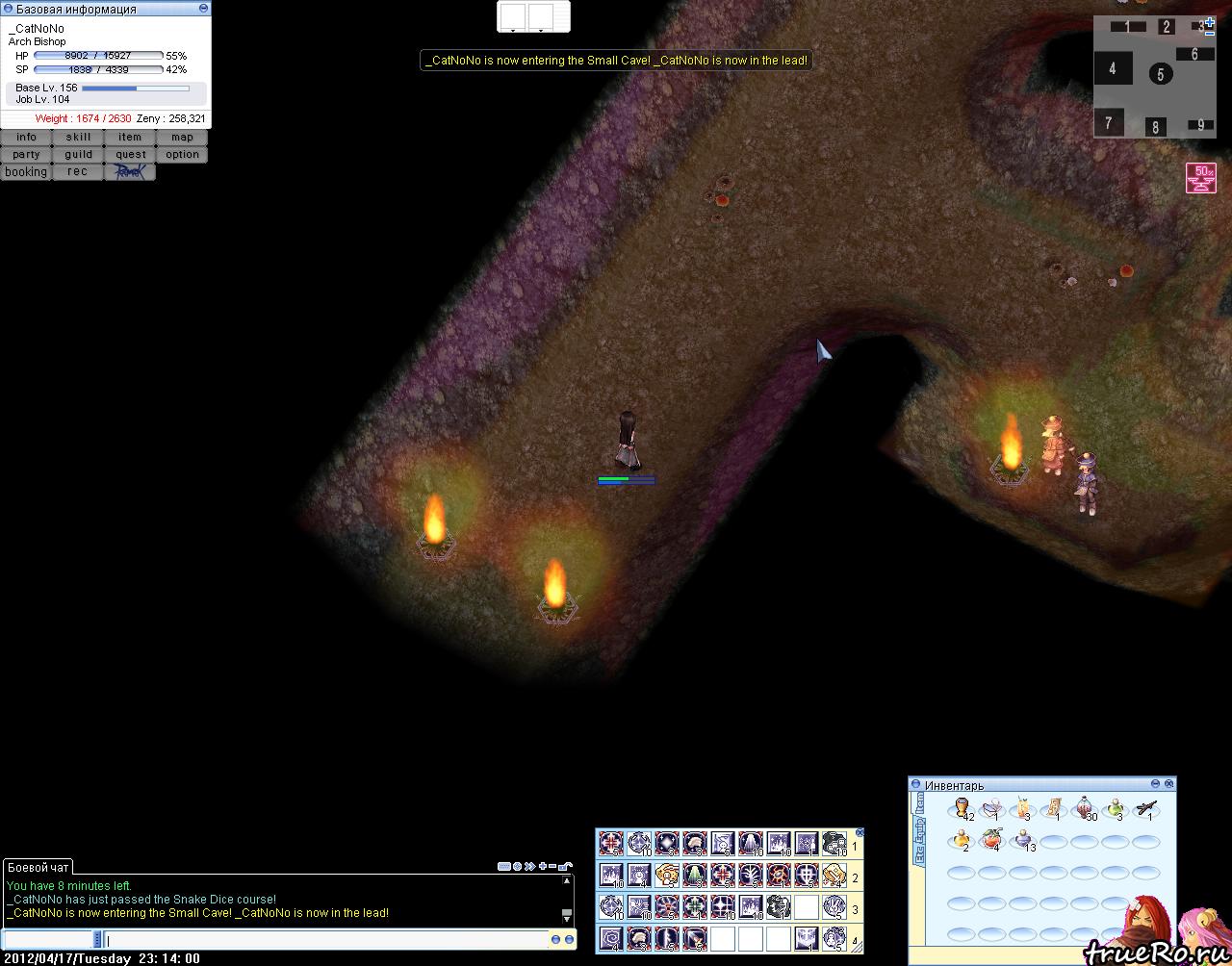Viewport: 1232px width, 966px height.
Task: Click the SP bar in basic info
Action: [97, 70]
